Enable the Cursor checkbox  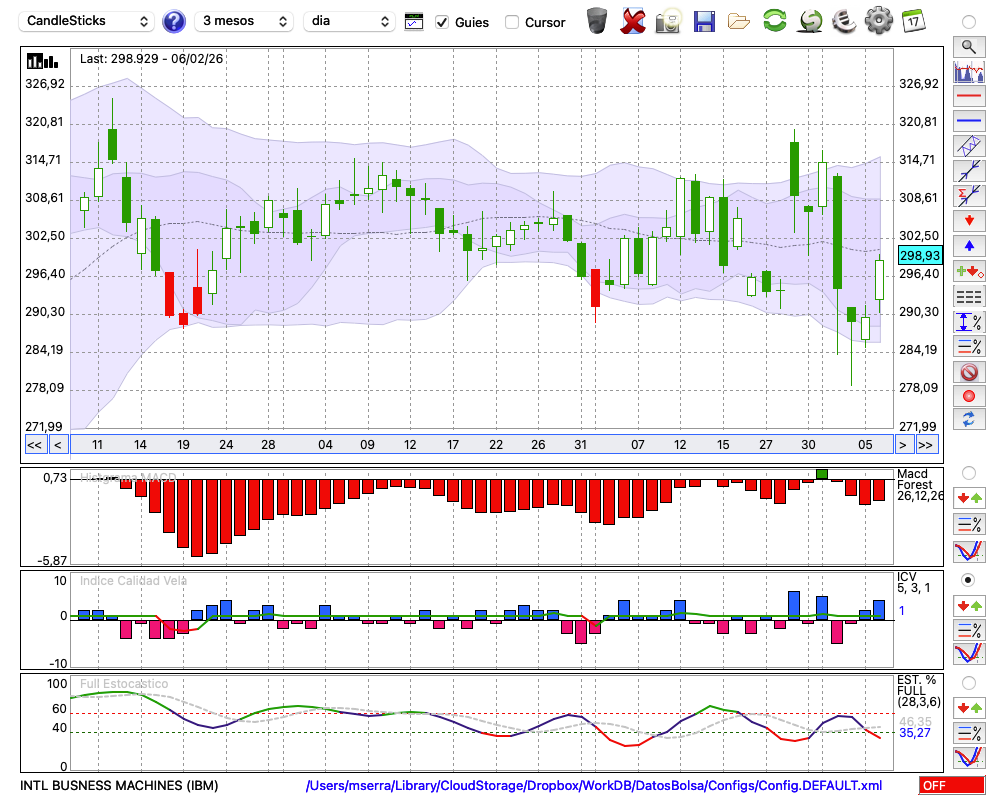512,22
